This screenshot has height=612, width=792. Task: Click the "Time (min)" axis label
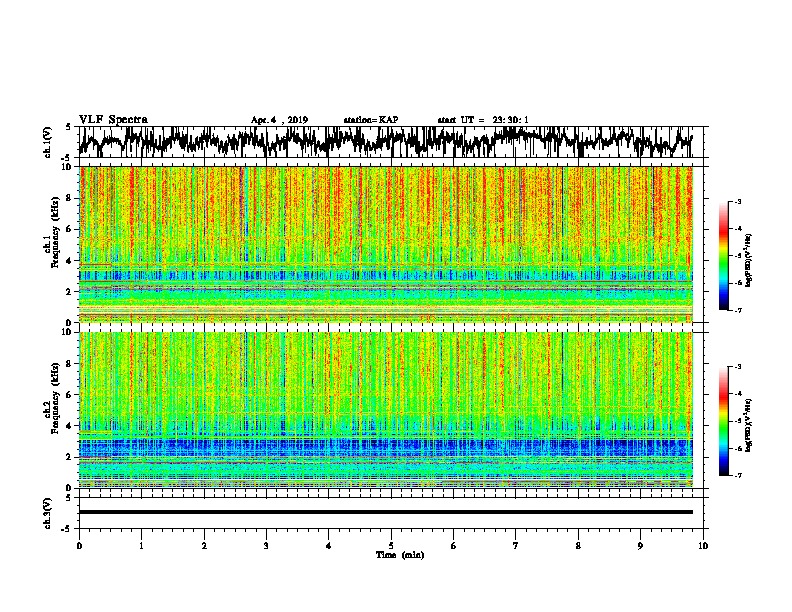[x=400, y=555]
